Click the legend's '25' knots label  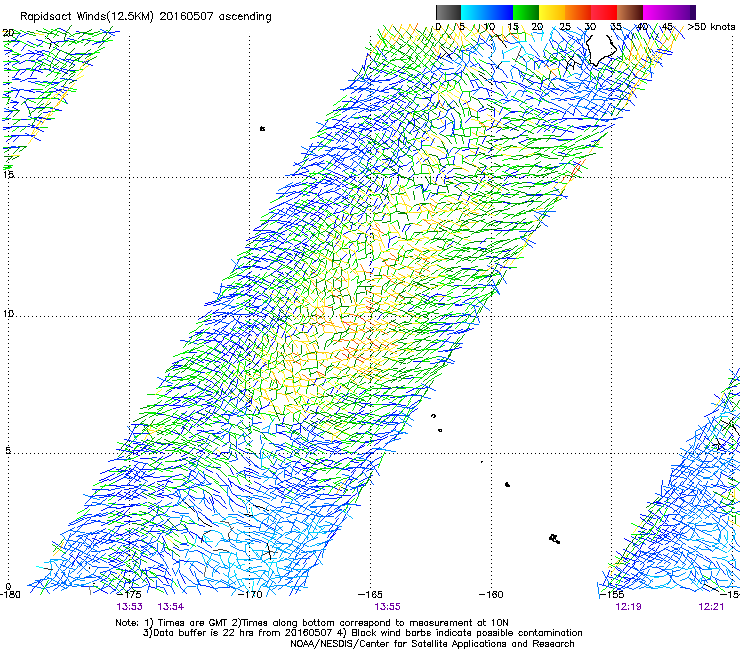point(564,27)
